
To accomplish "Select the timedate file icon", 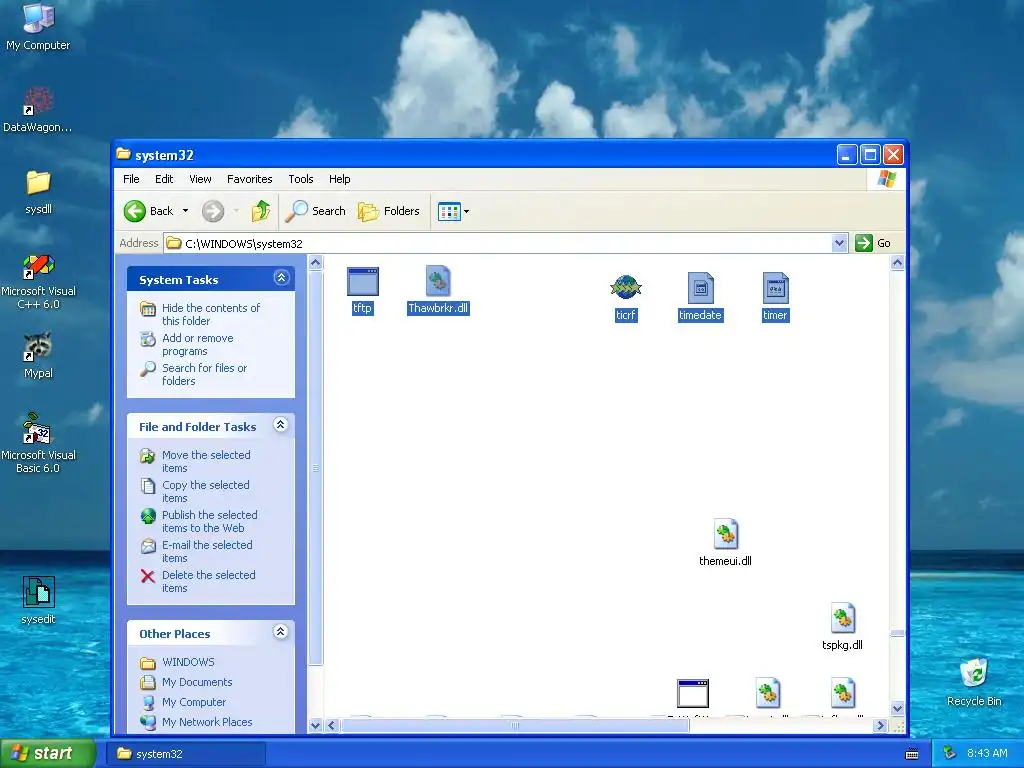I will coord(700,288).
